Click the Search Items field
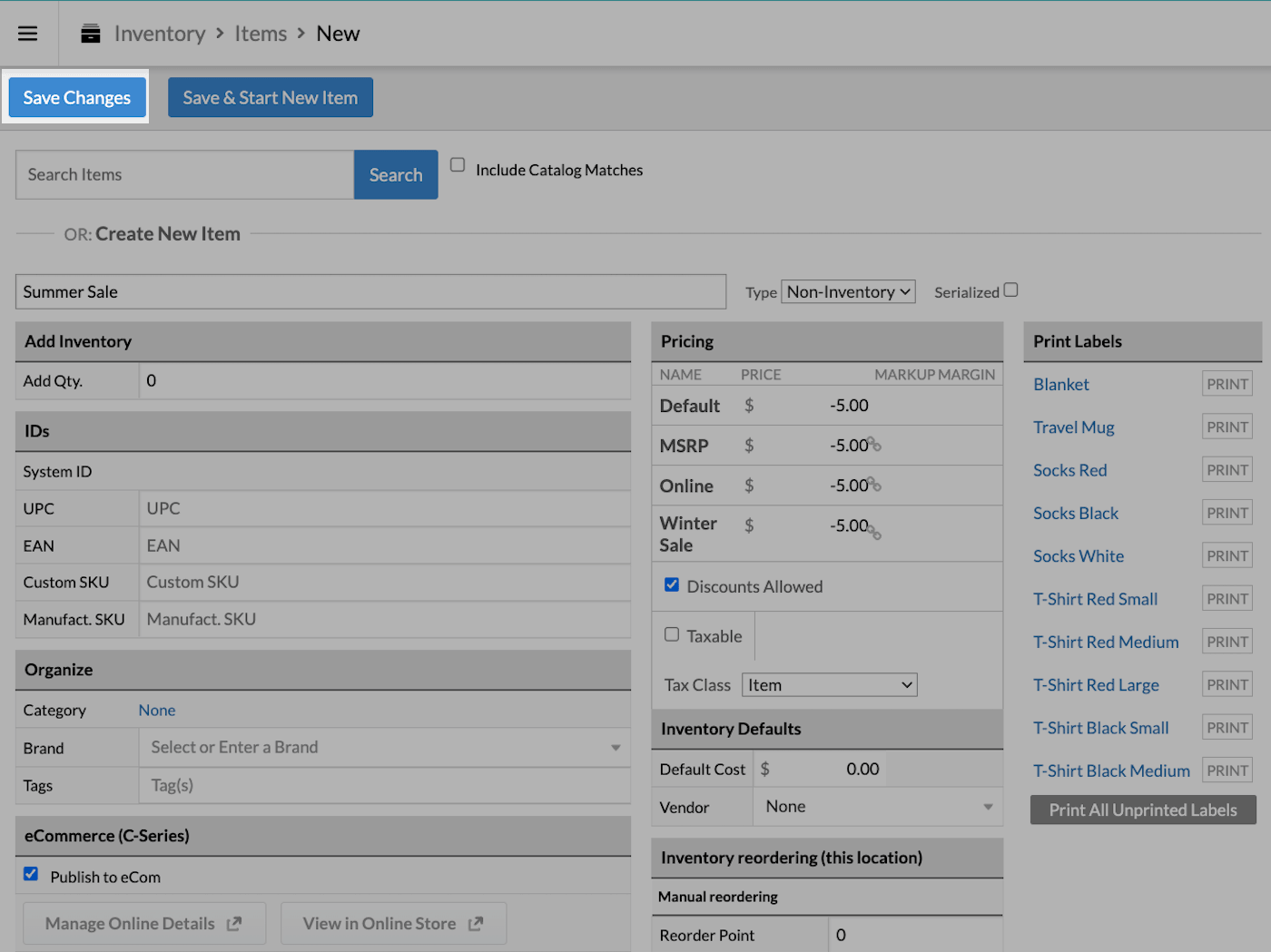 [185, 174]
